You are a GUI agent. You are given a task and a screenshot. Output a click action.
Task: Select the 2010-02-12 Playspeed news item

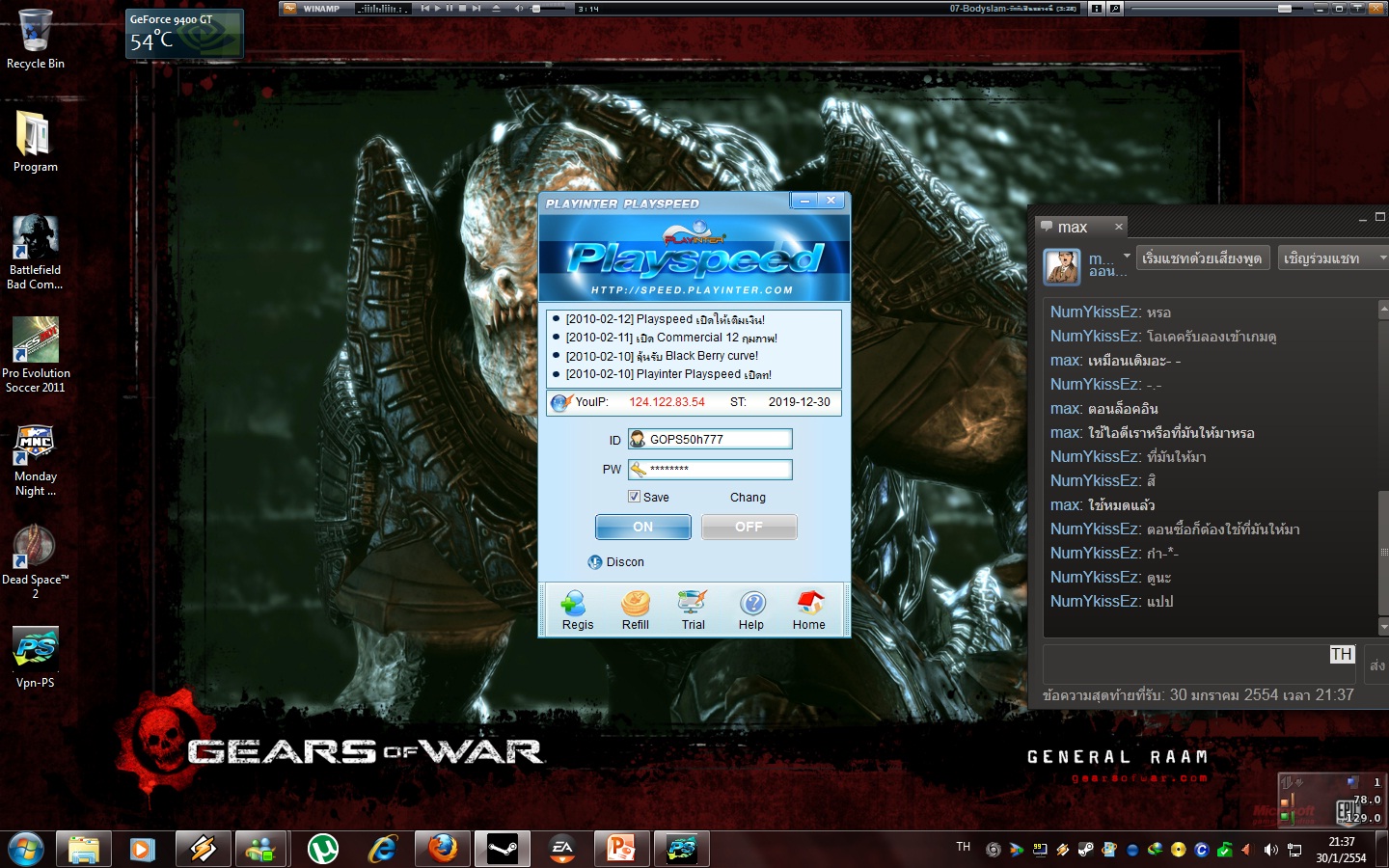pyautogui.click(x=665, y=319)
